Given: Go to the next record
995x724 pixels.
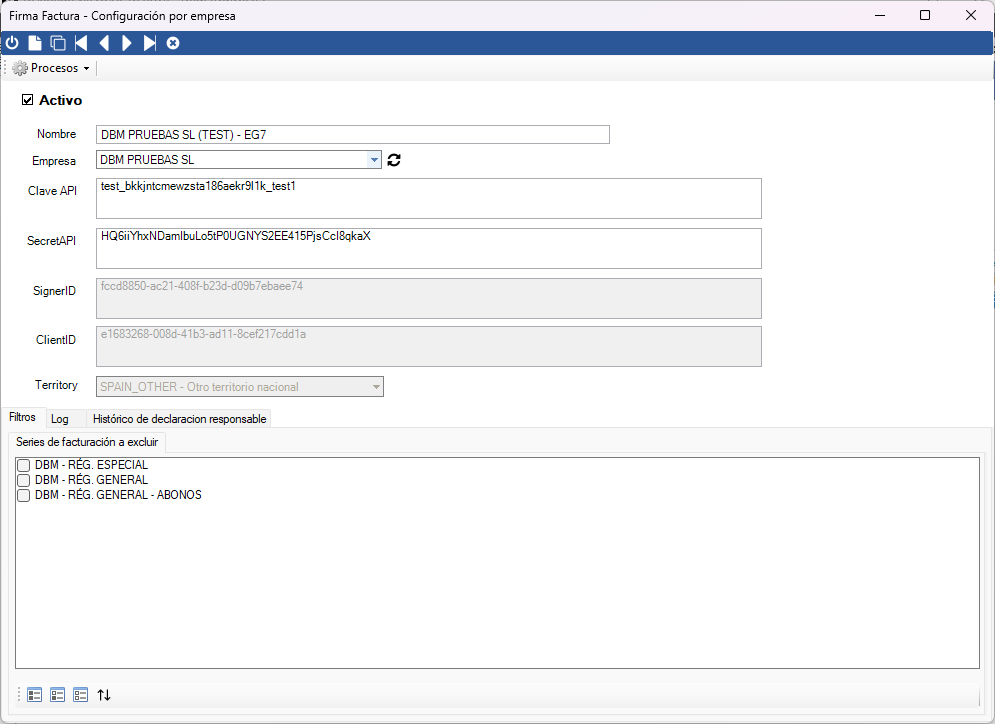Looking at the screenshot, I should point(127,43).
